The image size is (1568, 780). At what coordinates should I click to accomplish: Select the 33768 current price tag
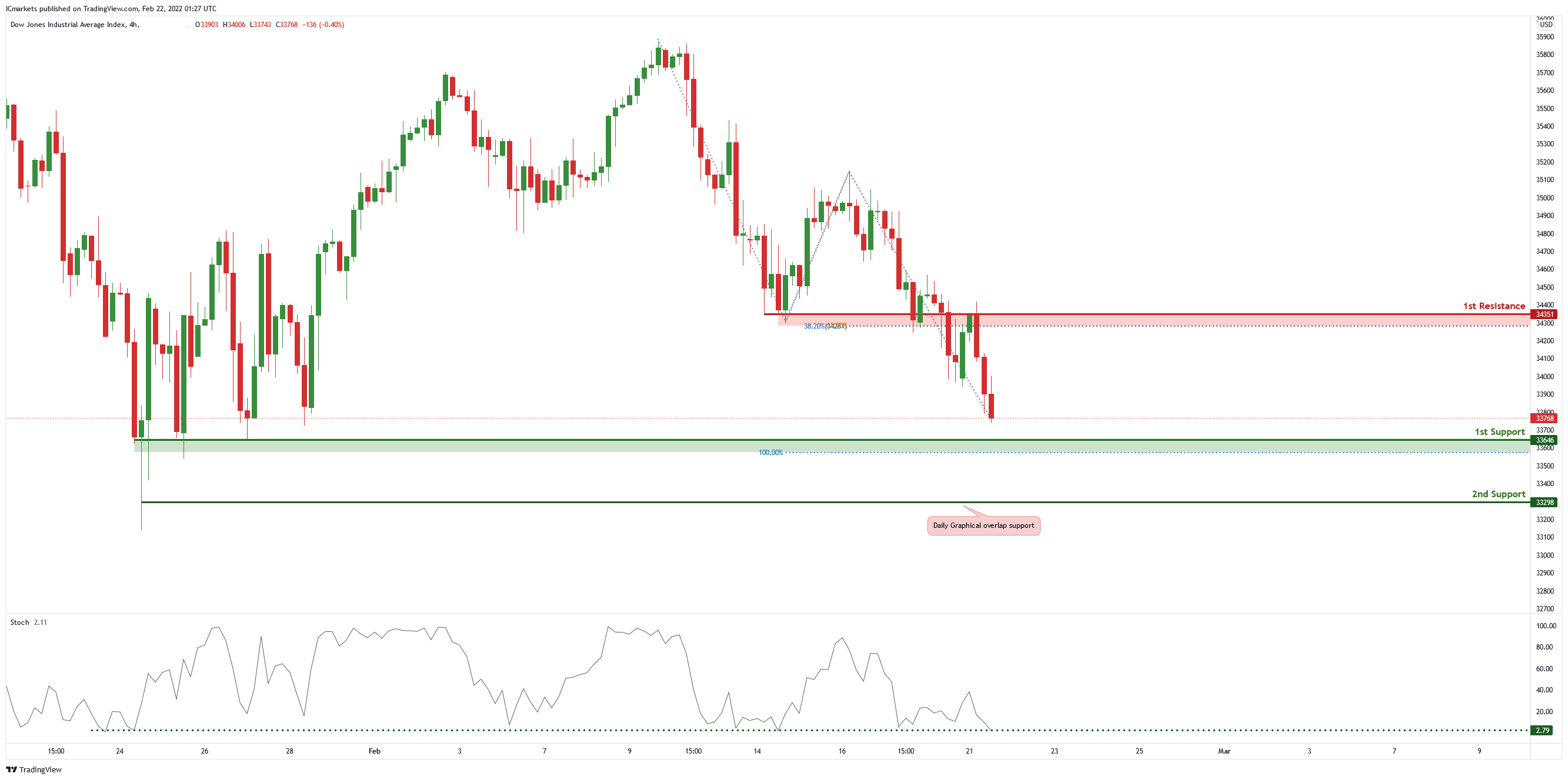(1544, 419)
